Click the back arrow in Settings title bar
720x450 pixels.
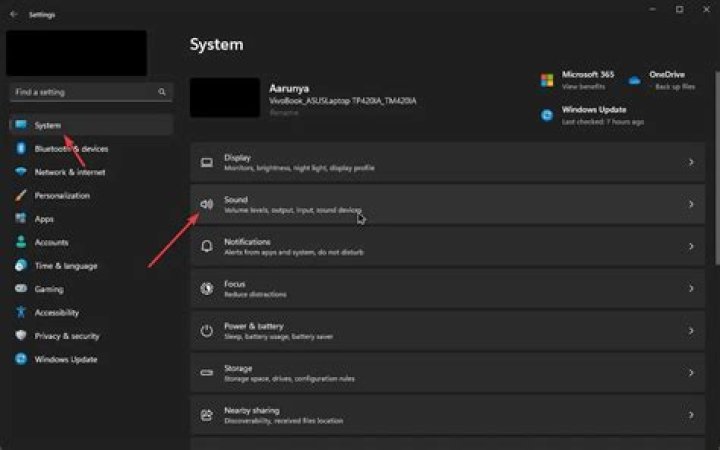point(14,14)
